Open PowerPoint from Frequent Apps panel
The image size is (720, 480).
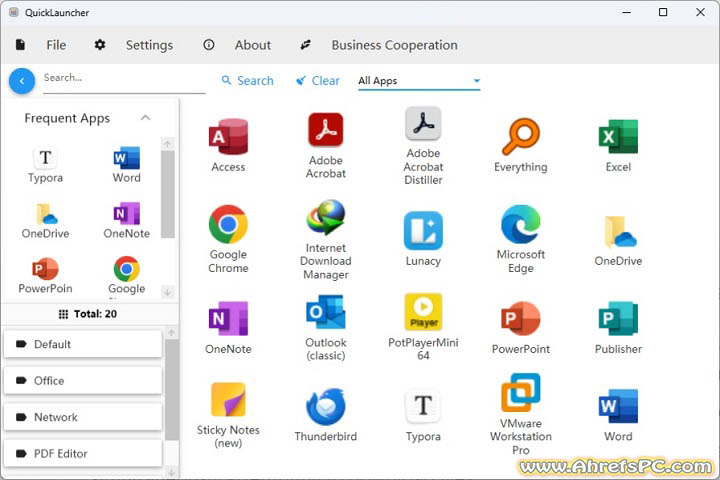point(45,276)
